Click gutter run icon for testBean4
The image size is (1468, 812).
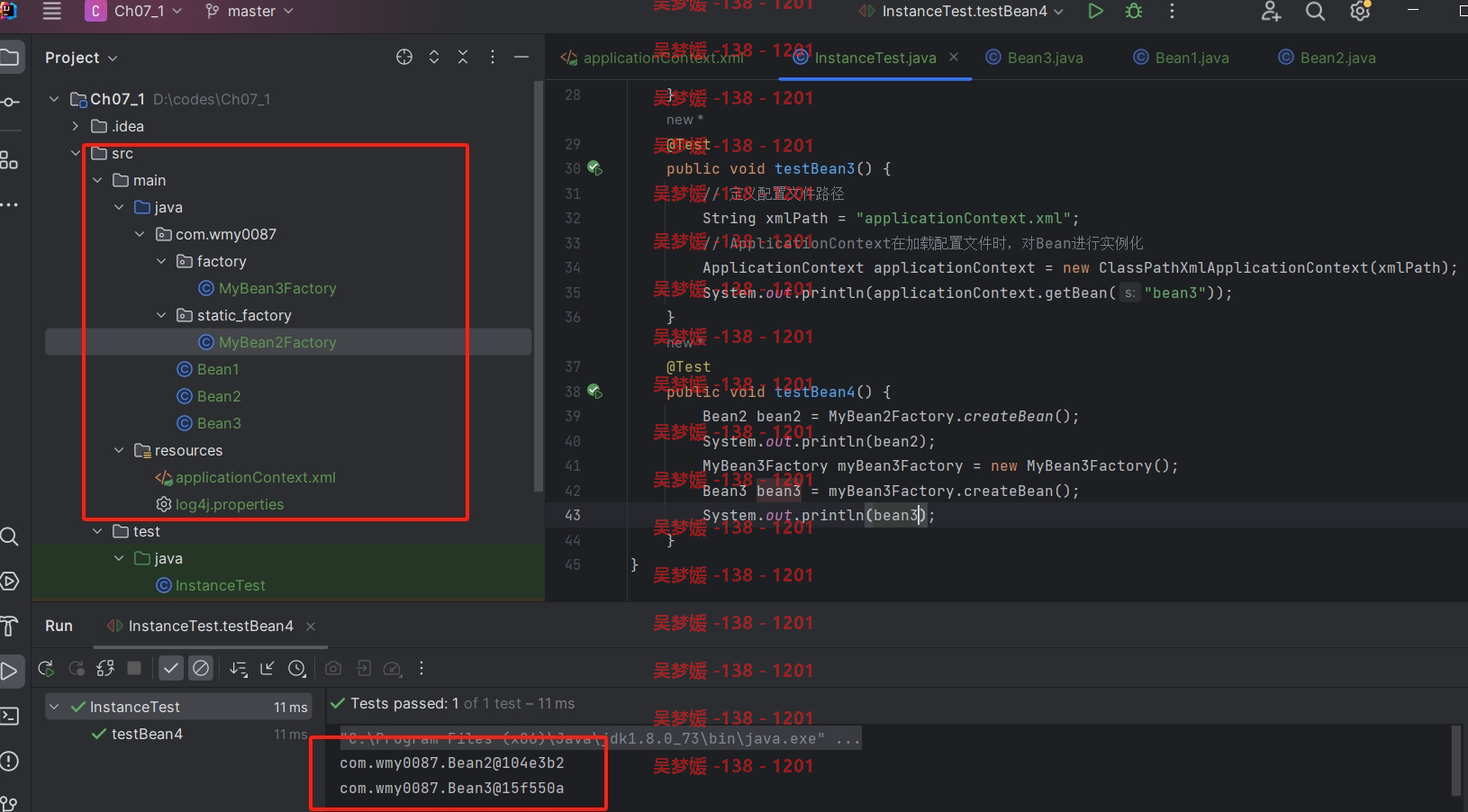pyautogui.click(x=594, y=391)
